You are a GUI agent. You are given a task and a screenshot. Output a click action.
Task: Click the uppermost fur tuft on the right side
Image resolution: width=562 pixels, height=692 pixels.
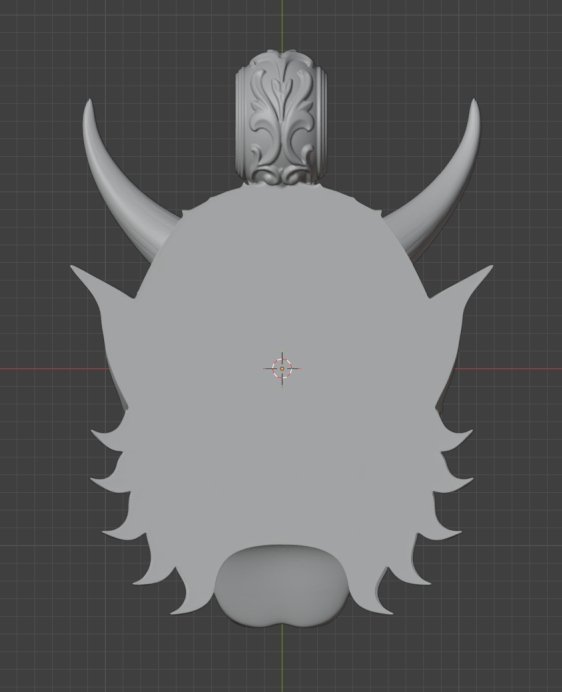[455, 439]
